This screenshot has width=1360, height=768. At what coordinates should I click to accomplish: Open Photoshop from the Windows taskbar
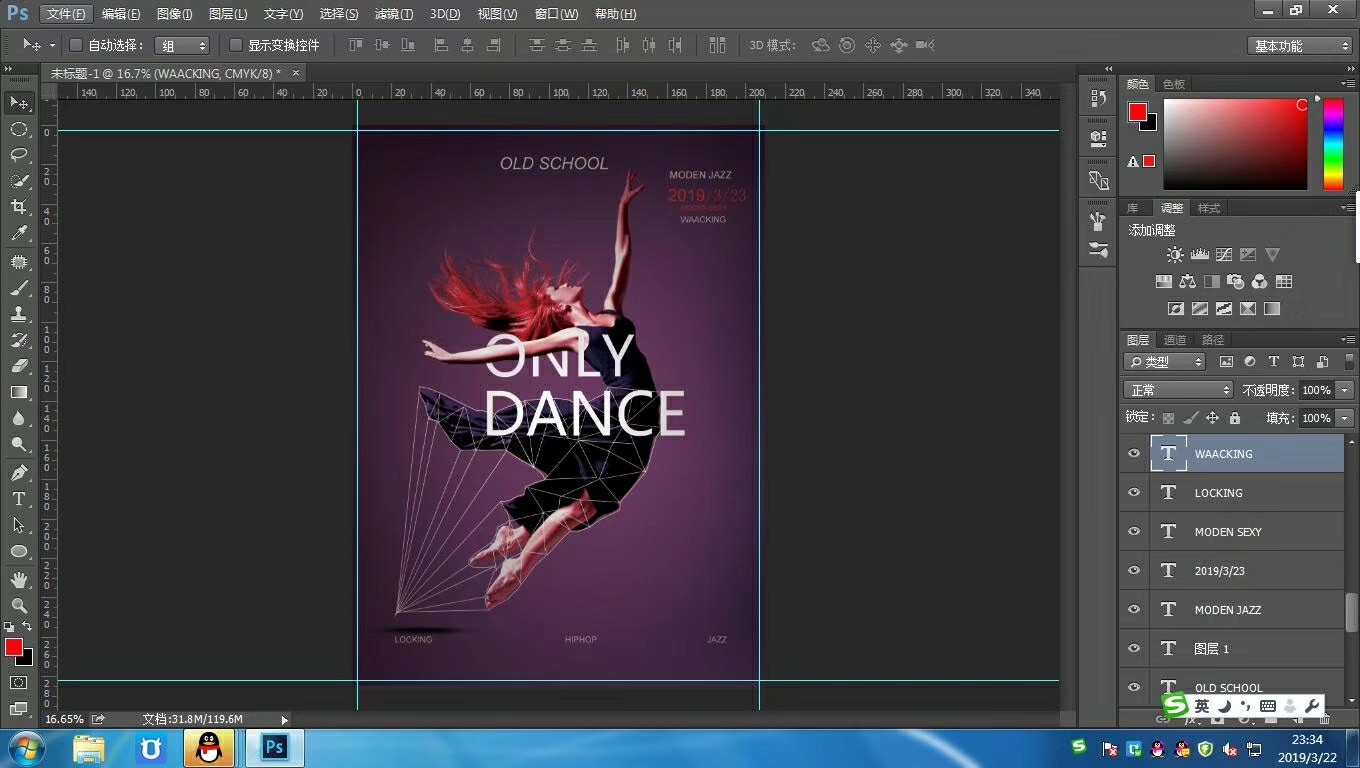(x=274, y=747)
